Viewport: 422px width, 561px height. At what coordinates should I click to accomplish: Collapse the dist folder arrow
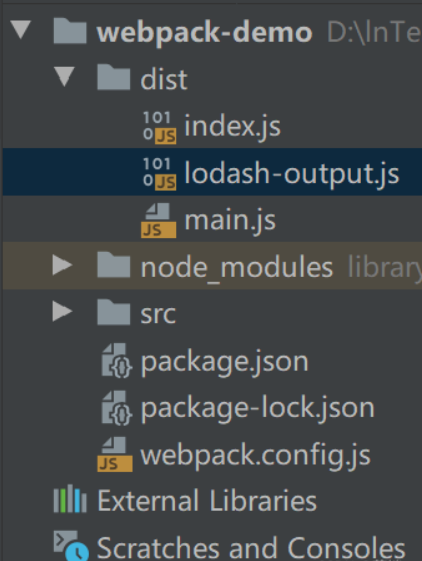pos(64,77)
